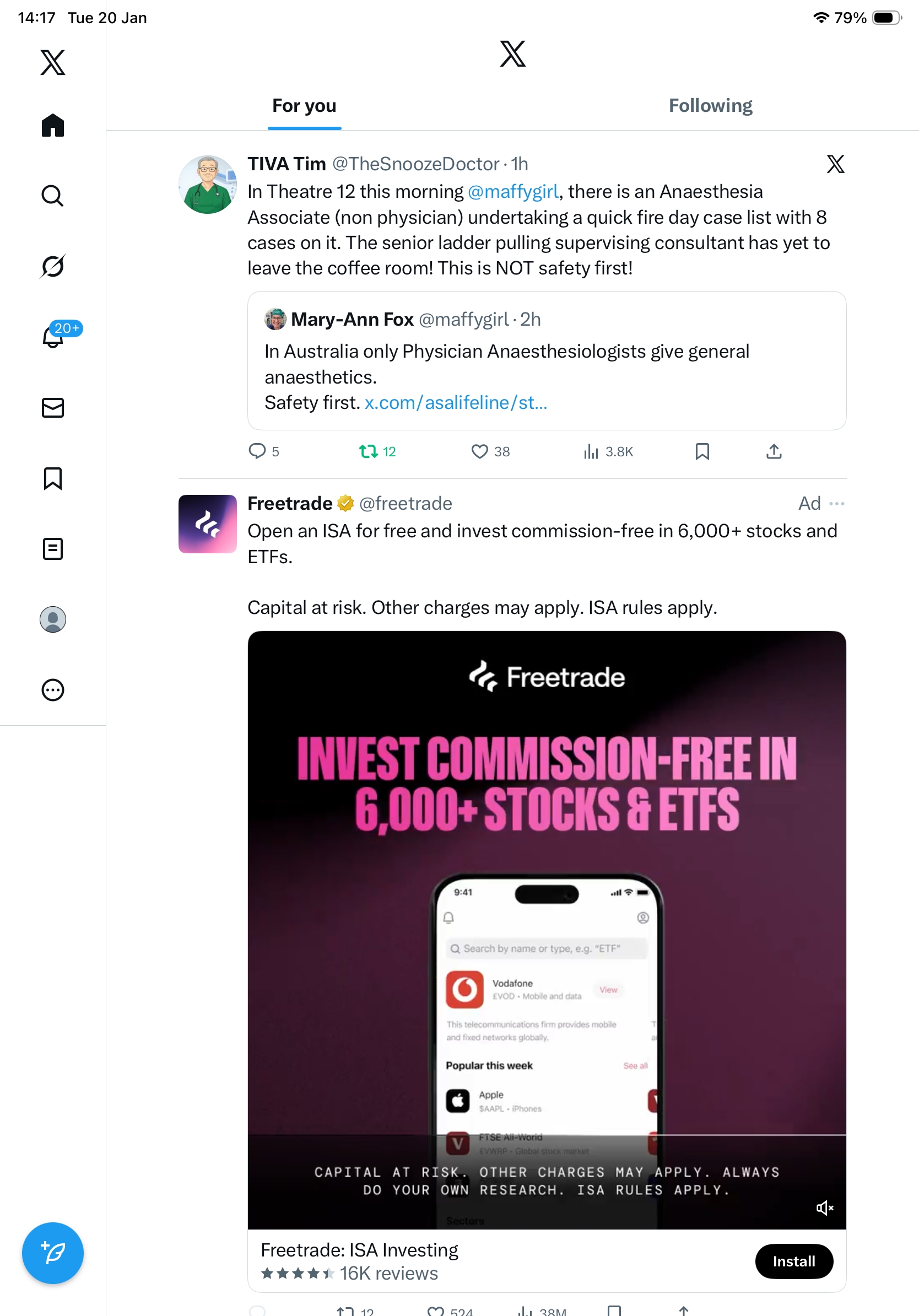Open Notifications bell with 20+ badge

tap(54, 337)
